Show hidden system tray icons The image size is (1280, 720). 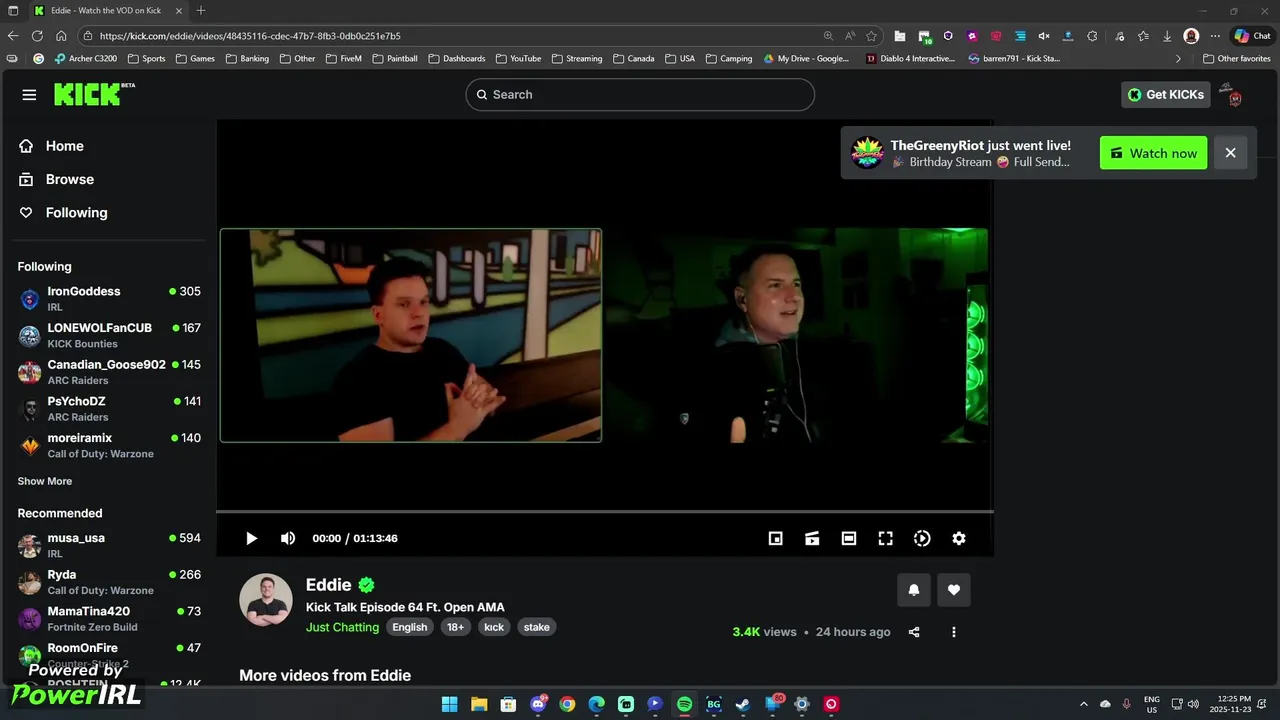(1083, 704)
